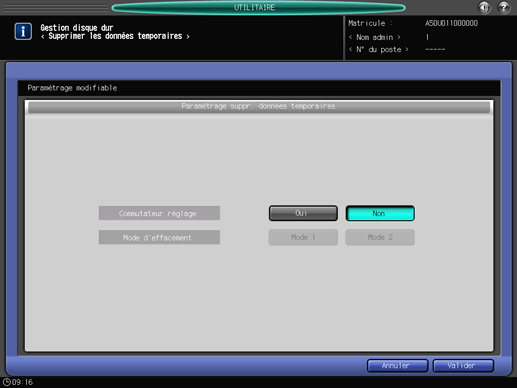Click the Matricule serial value A50U011000000

click(451, 23)
